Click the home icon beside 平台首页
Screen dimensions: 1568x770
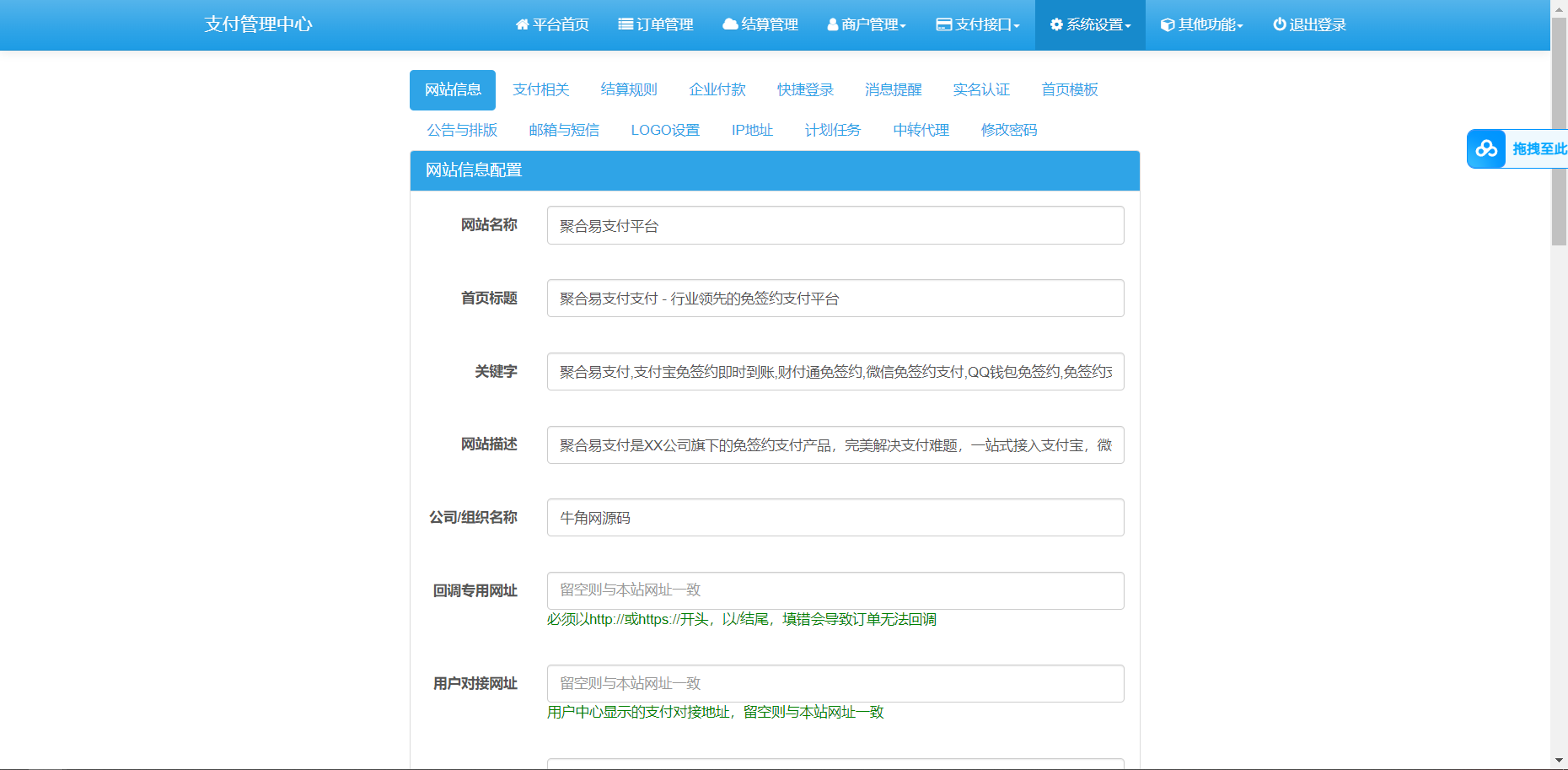coord(522,24)
